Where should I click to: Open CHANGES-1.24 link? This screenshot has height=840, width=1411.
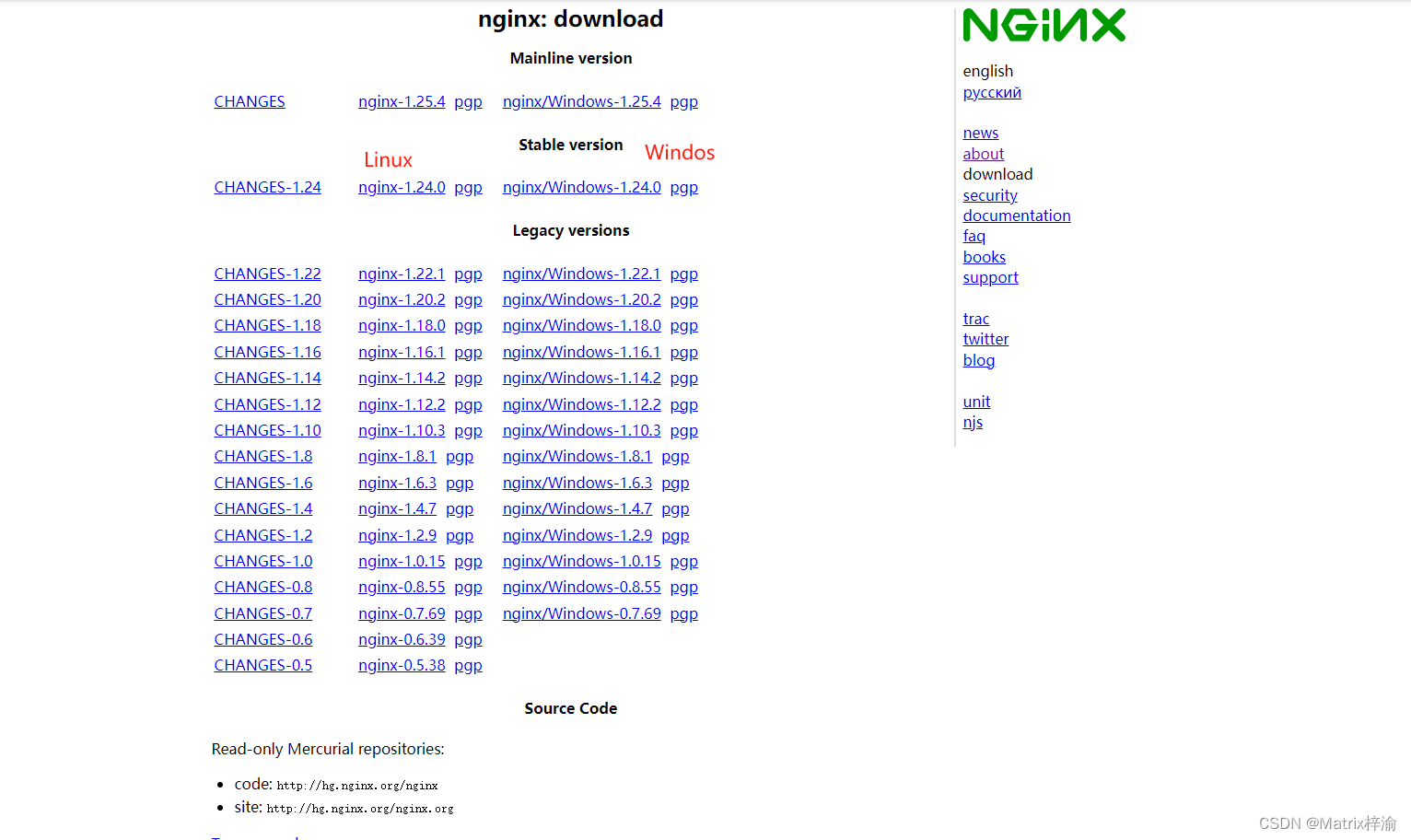[x=268, y=187]
